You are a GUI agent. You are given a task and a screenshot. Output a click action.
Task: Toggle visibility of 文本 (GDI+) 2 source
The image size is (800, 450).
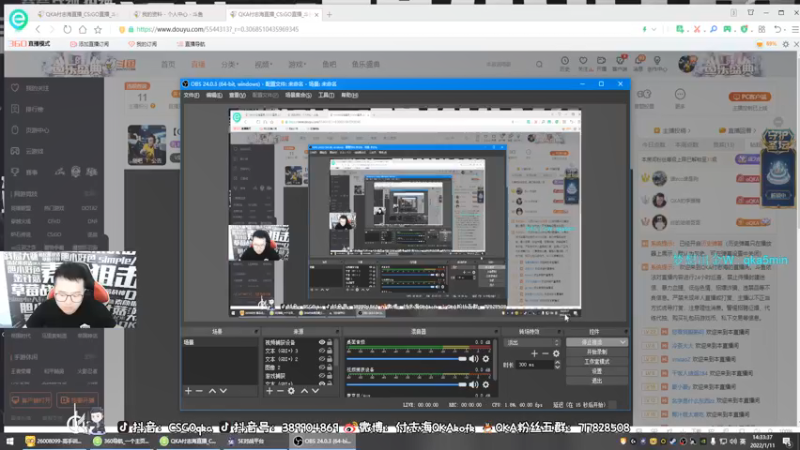[321, 359]
